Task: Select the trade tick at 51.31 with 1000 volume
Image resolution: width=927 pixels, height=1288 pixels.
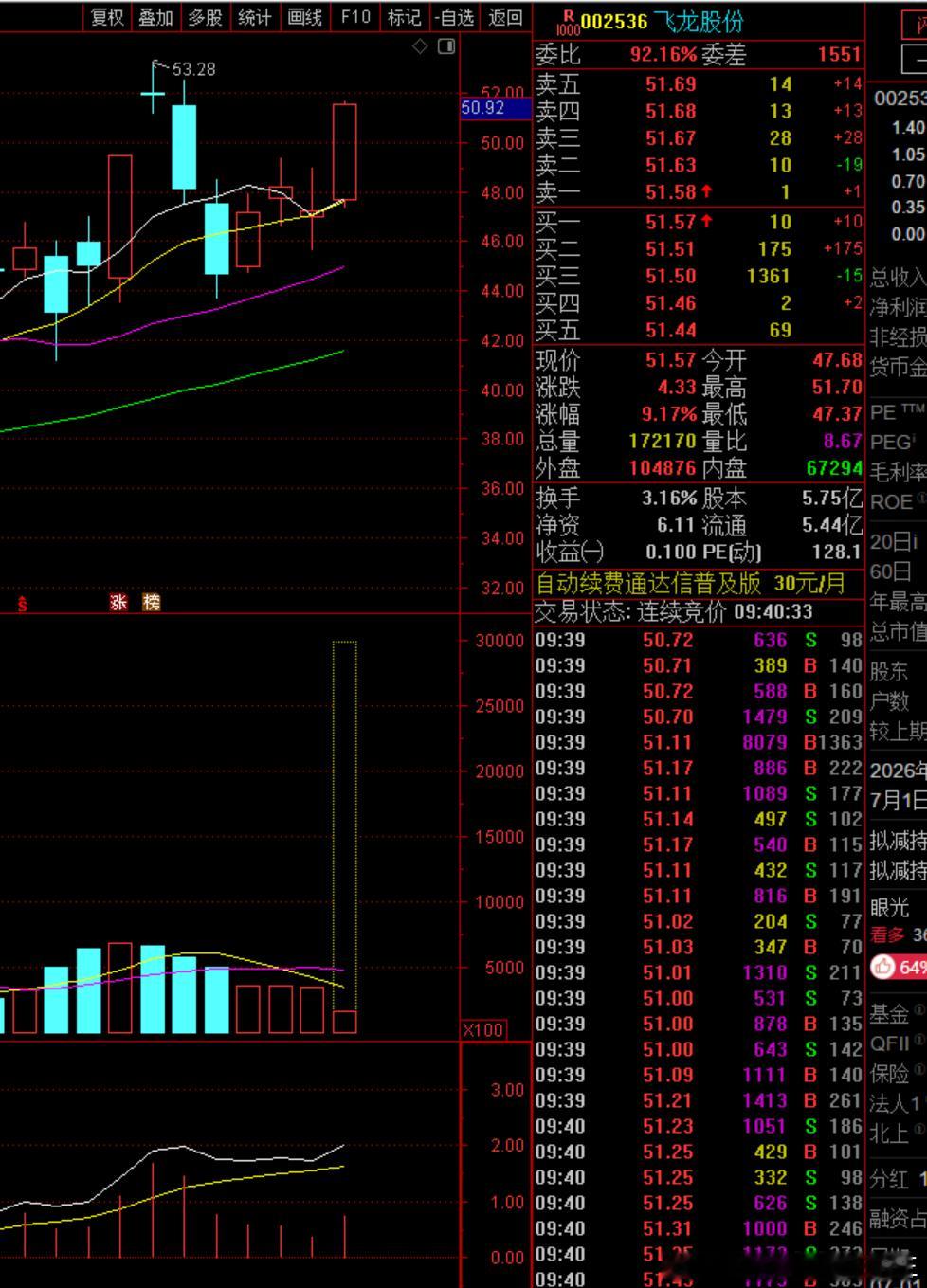Action: 700,1228
